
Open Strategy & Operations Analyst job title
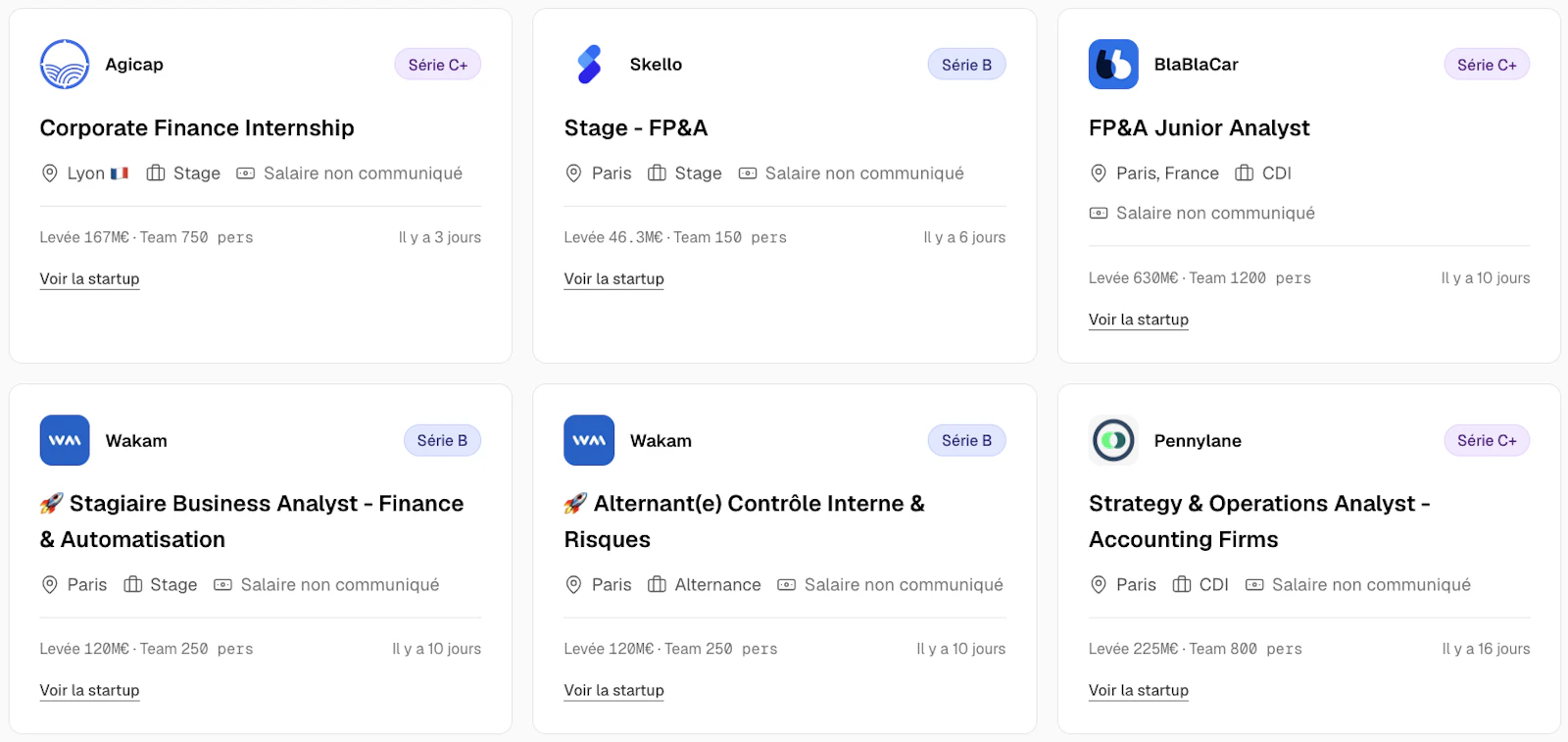(x=1259, y=521)
